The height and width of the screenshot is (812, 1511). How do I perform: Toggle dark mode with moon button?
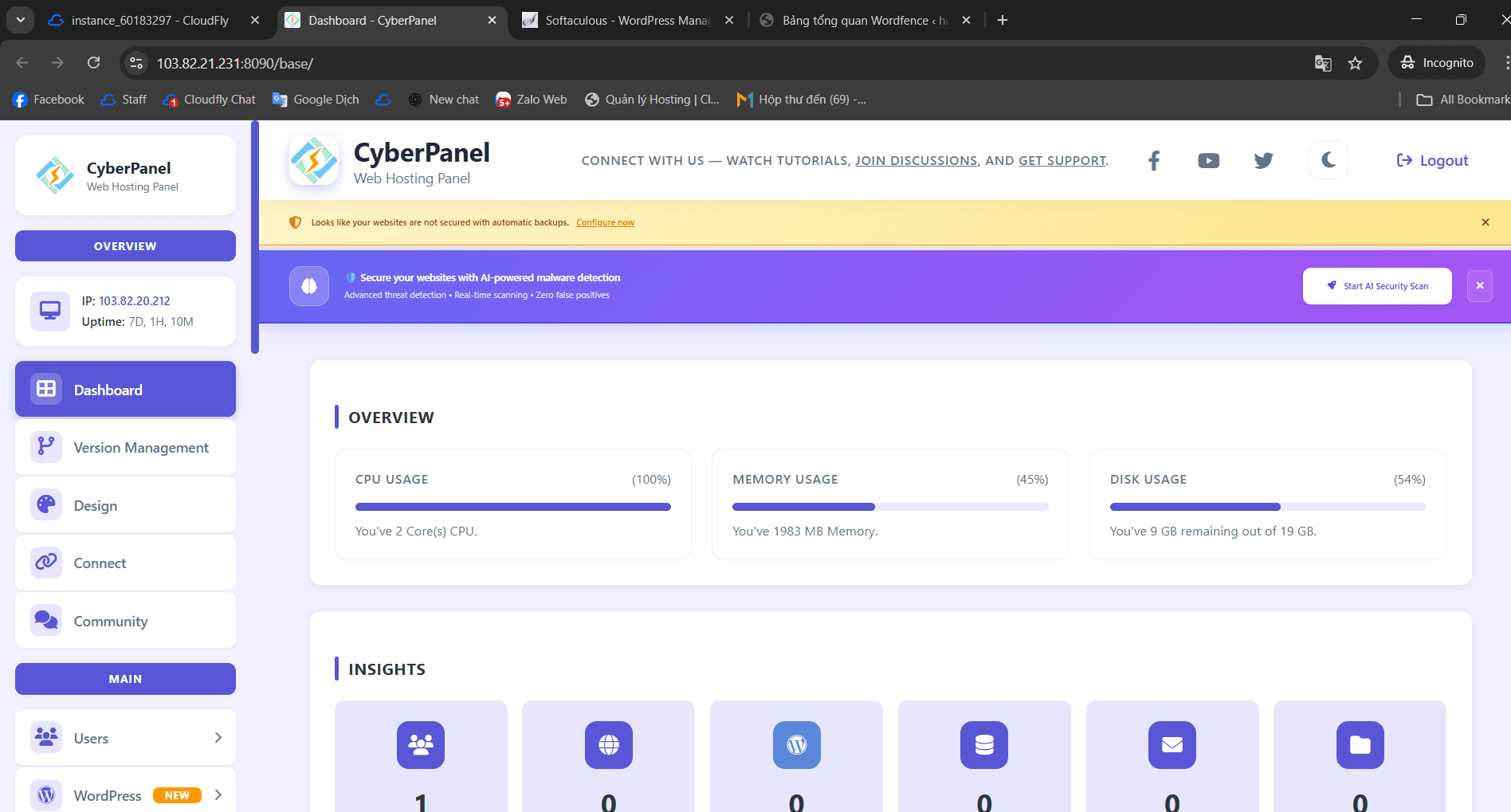(x=1328, y=160)
